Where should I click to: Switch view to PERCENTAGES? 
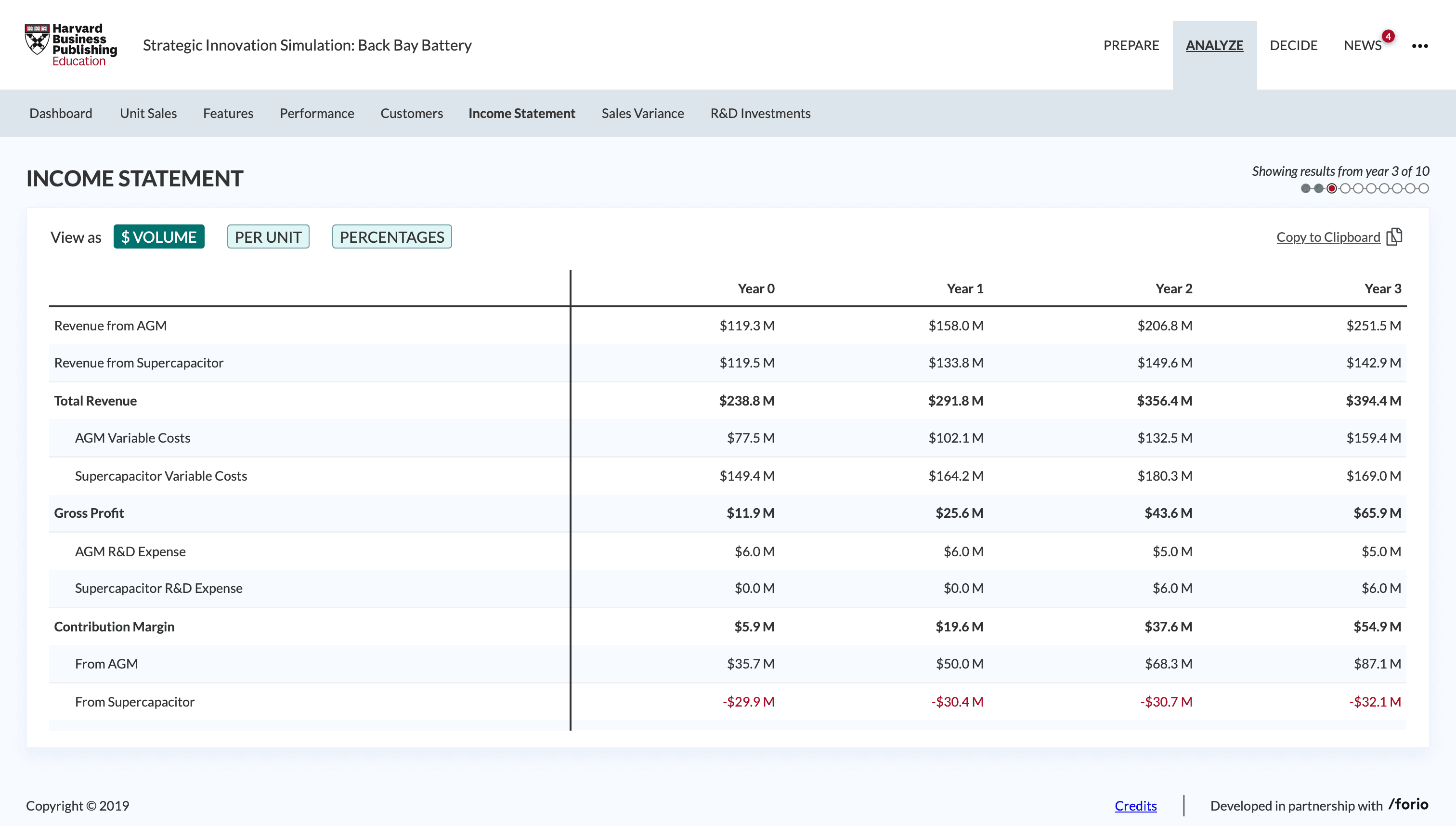click(x=391, y=236)
